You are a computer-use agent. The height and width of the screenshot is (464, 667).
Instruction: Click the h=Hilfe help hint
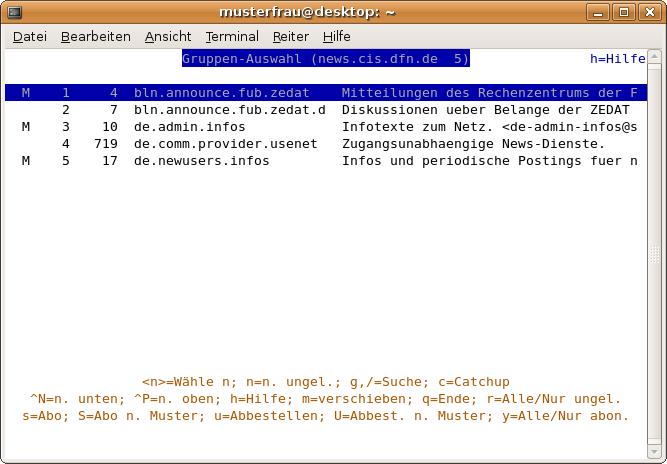617,59
